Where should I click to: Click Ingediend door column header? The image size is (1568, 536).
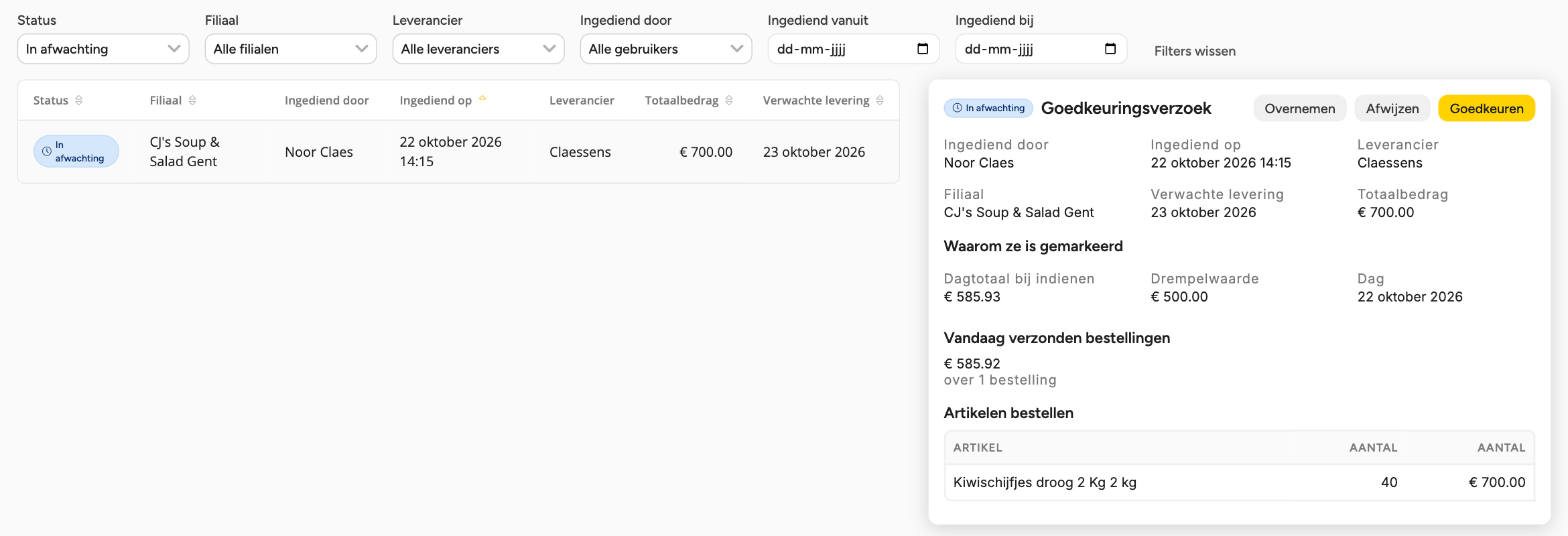(x=327, y=101)
